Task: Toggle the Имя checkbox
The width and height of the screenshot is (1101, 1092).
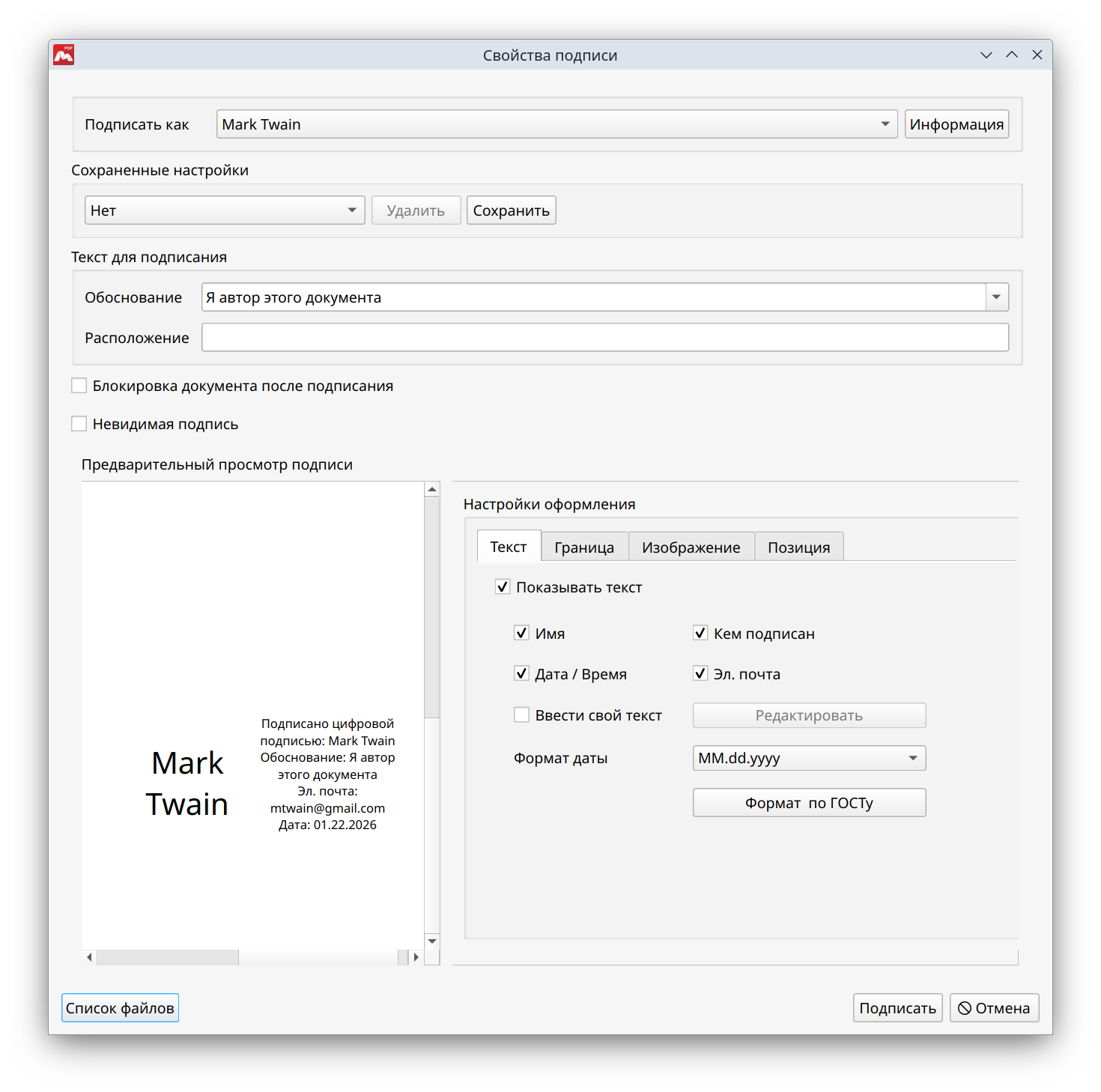Action: [522, 634]
